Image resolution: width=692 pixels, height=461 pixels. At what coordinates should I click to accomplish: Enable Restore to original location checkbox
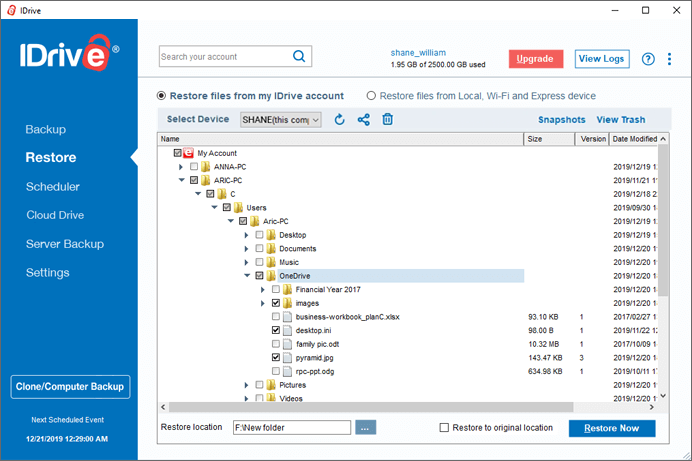pos(444,427)
